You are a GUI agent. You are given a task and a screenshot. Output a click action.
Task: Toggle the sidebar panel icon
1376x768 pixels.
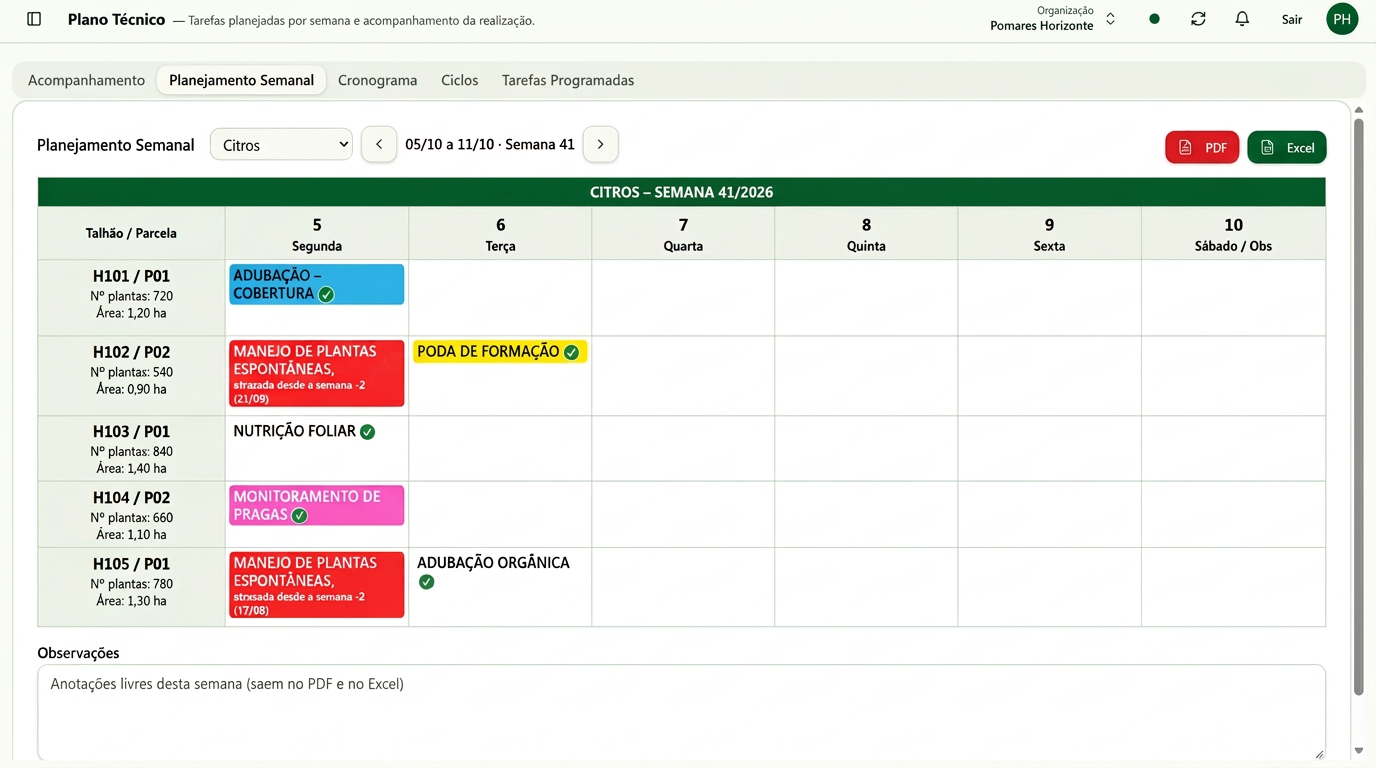pyautogui.click(x=34, y=19)
